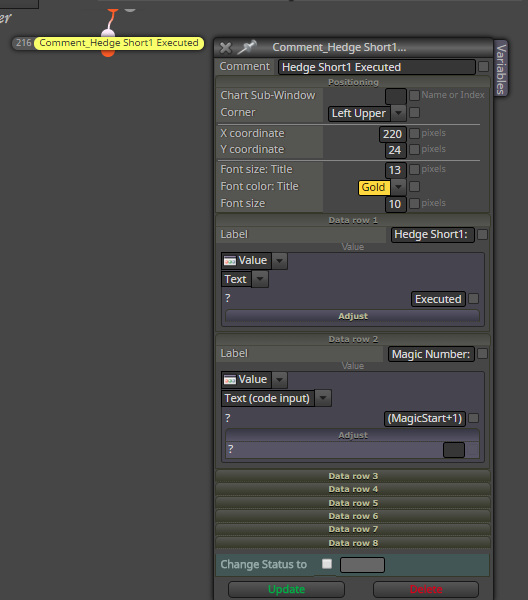Open the Text type dropdown in Data row 1
This screenshot has height=600, width=528.
(260, 279)
